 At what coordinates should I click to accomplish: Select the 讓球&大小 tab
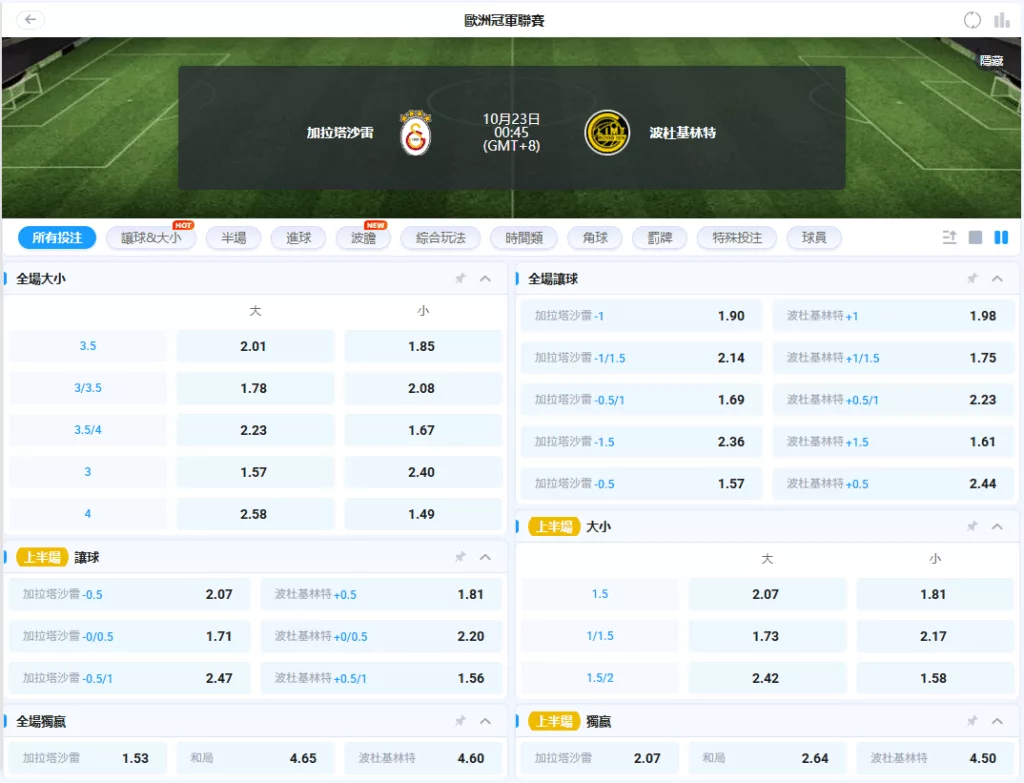(151, 238)
